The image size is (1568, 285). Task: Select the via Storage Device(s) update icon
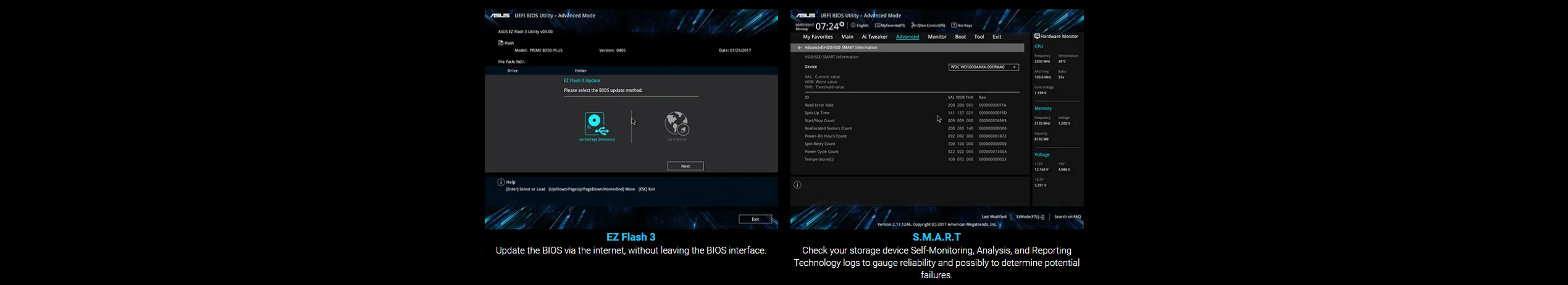click(596, 125)
